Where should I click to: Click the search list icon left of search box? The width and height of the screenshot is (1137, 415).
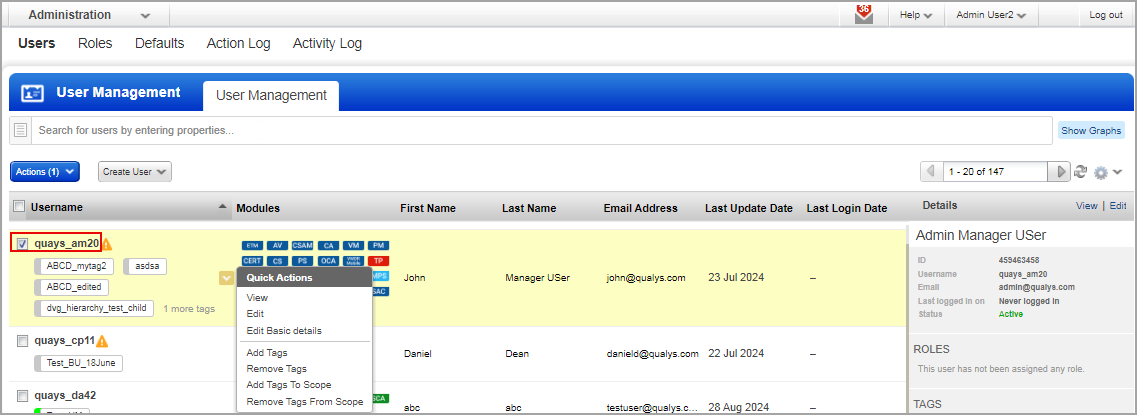pyautogui.click(x=20, y=131)
